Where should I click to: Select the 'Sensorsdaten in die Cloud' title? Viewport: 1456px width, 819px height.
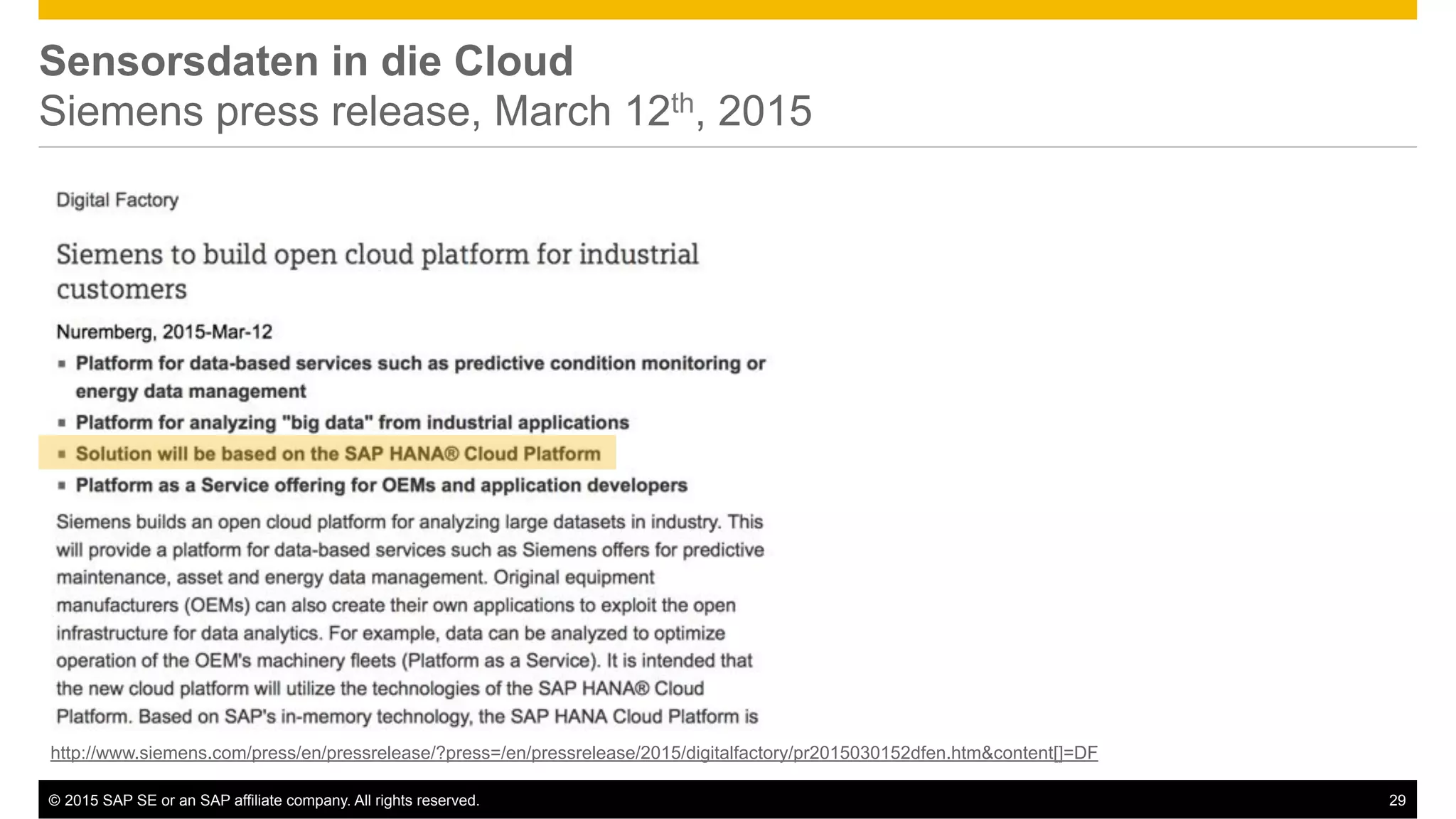click(306, 61)
